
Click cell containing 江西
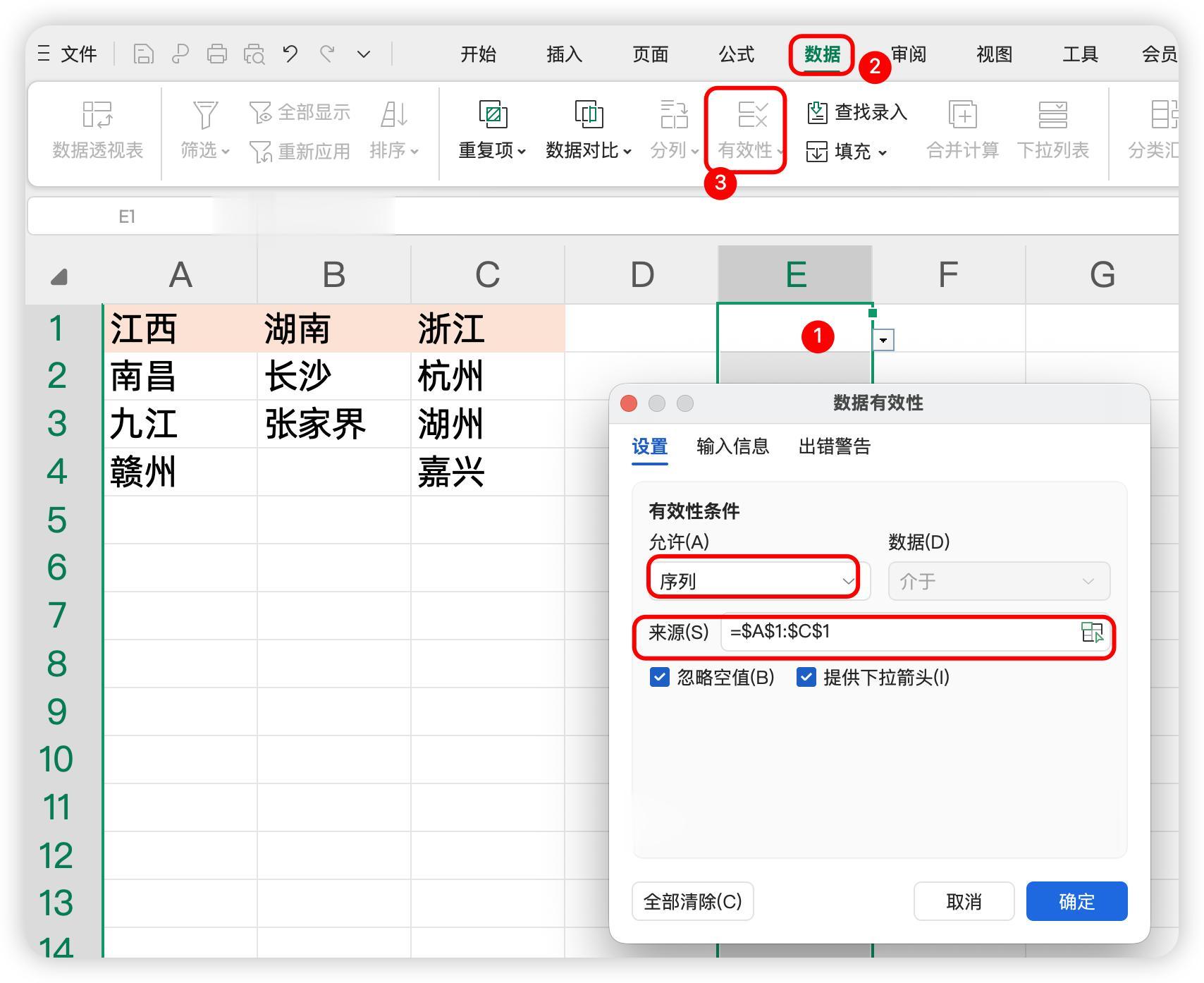(x=180, y=329)
